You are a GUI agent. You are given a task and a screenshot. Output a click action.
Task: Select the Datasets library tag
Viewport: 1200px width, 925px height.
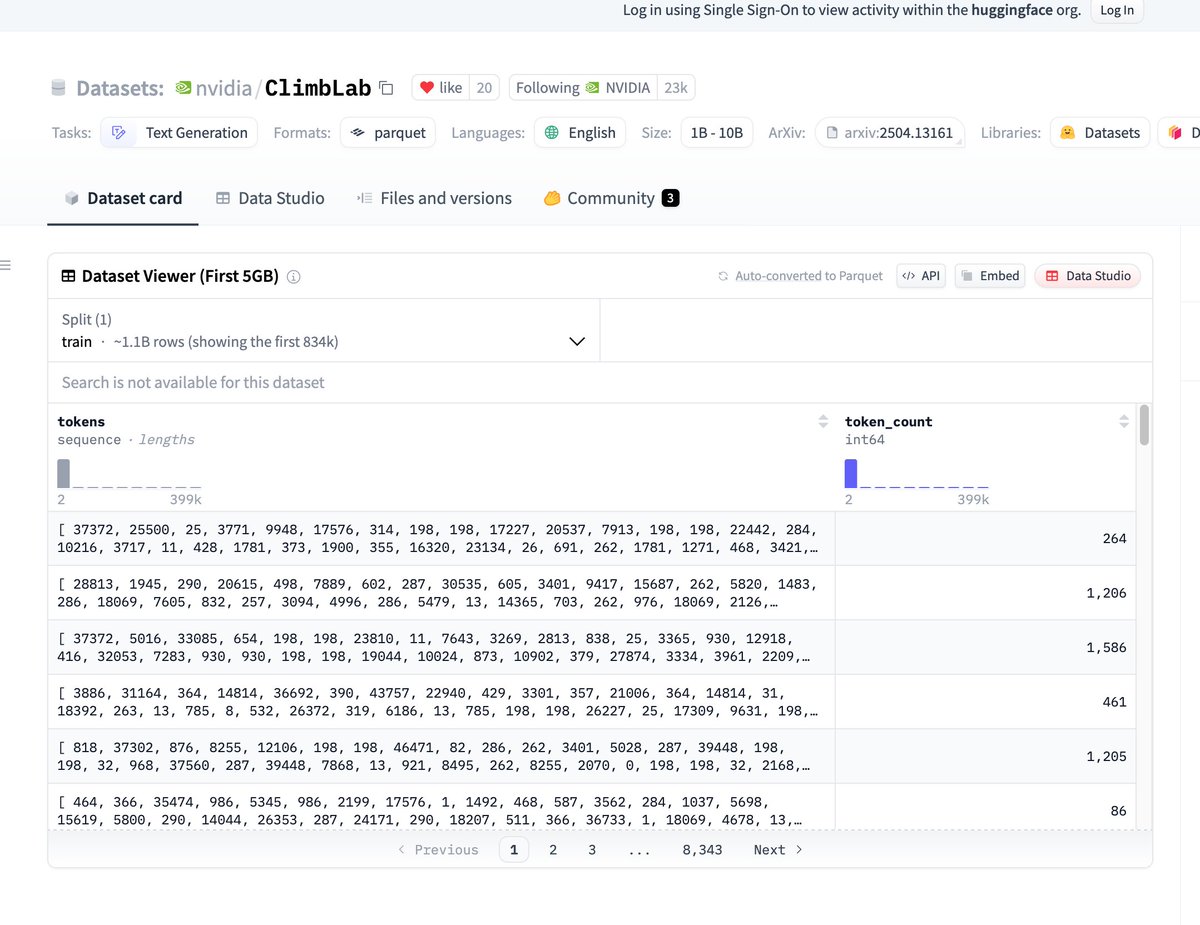[1100, 133]
